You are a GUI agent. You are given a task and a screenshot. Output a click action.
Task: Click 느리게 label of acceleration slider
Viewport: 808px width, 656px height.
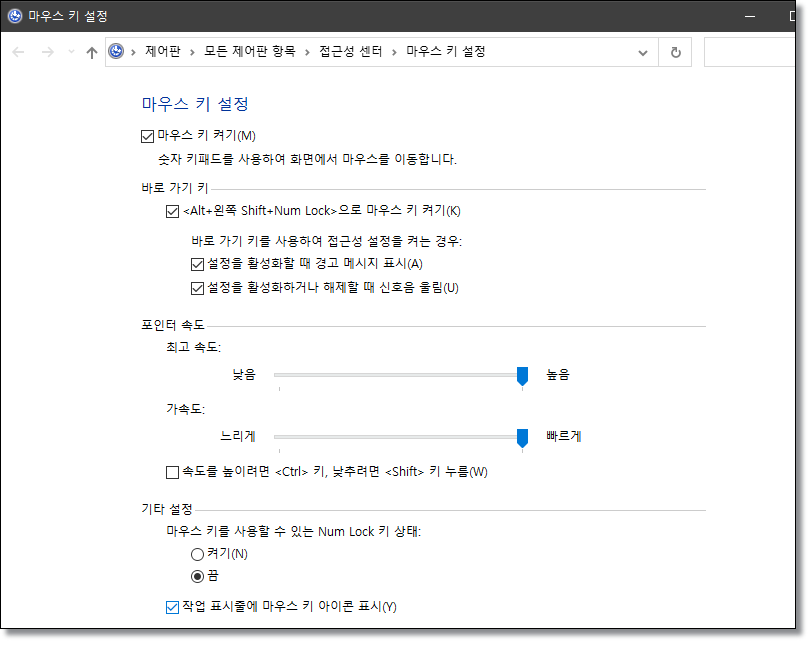click(238, 436)
